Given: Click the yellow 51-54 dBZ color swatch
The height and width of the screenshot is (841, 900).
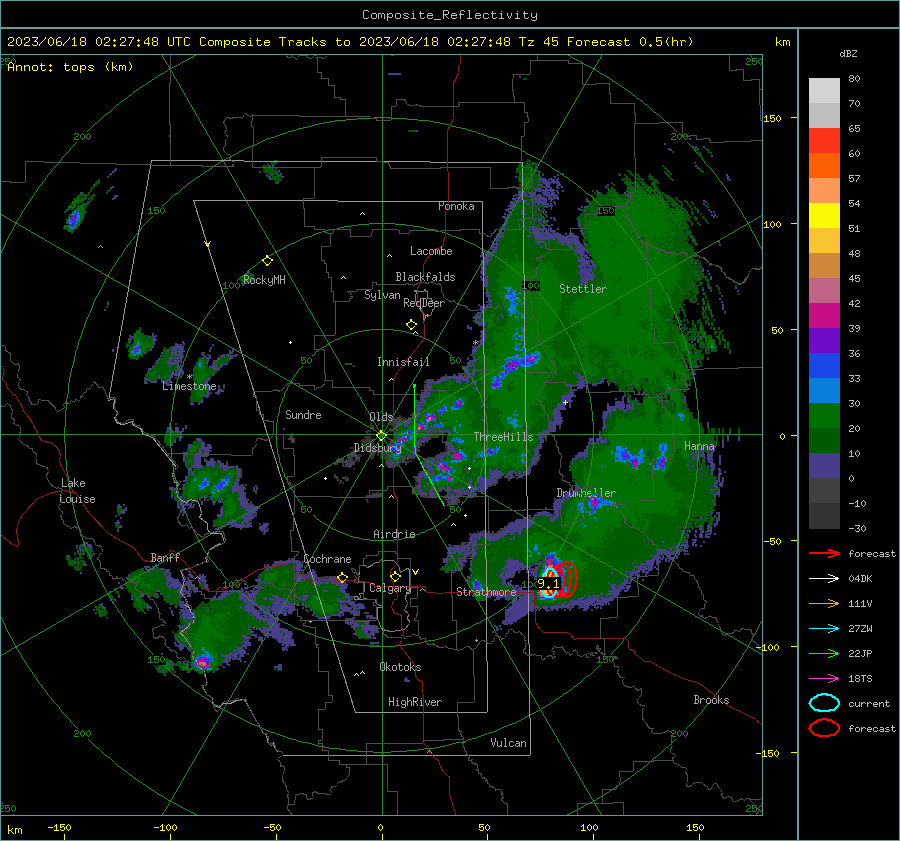Looking at the screenshot, I should coord(824,216).
